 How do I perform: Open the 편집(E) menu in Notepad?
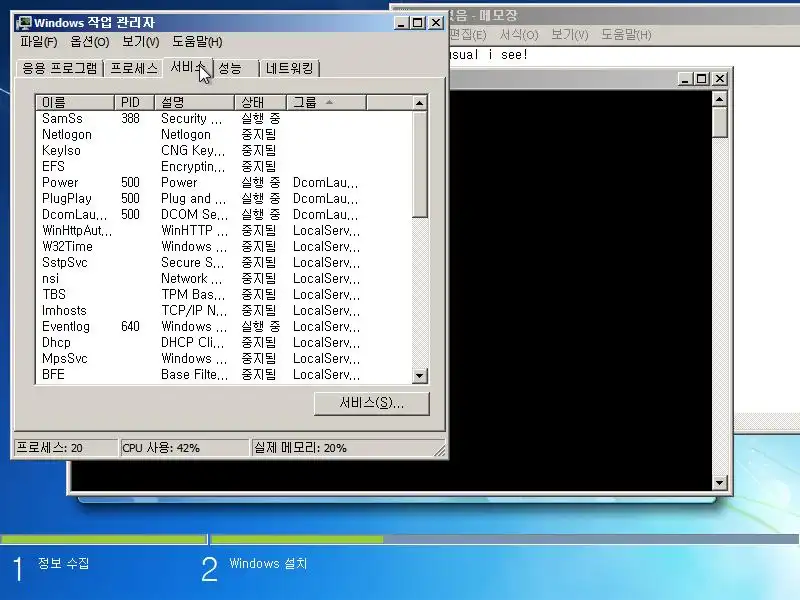pyautogui.click(x=467, y=35)
